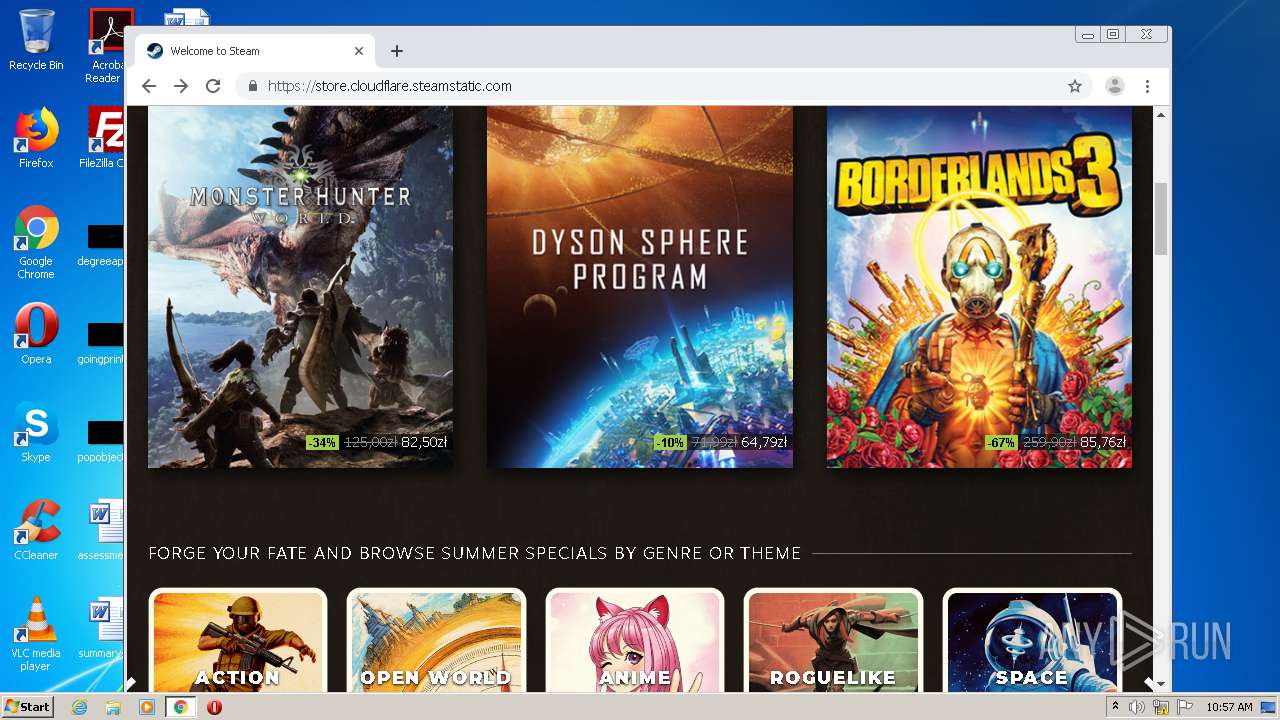
Task: Browse the Anime genre specials
Action: 635,640
